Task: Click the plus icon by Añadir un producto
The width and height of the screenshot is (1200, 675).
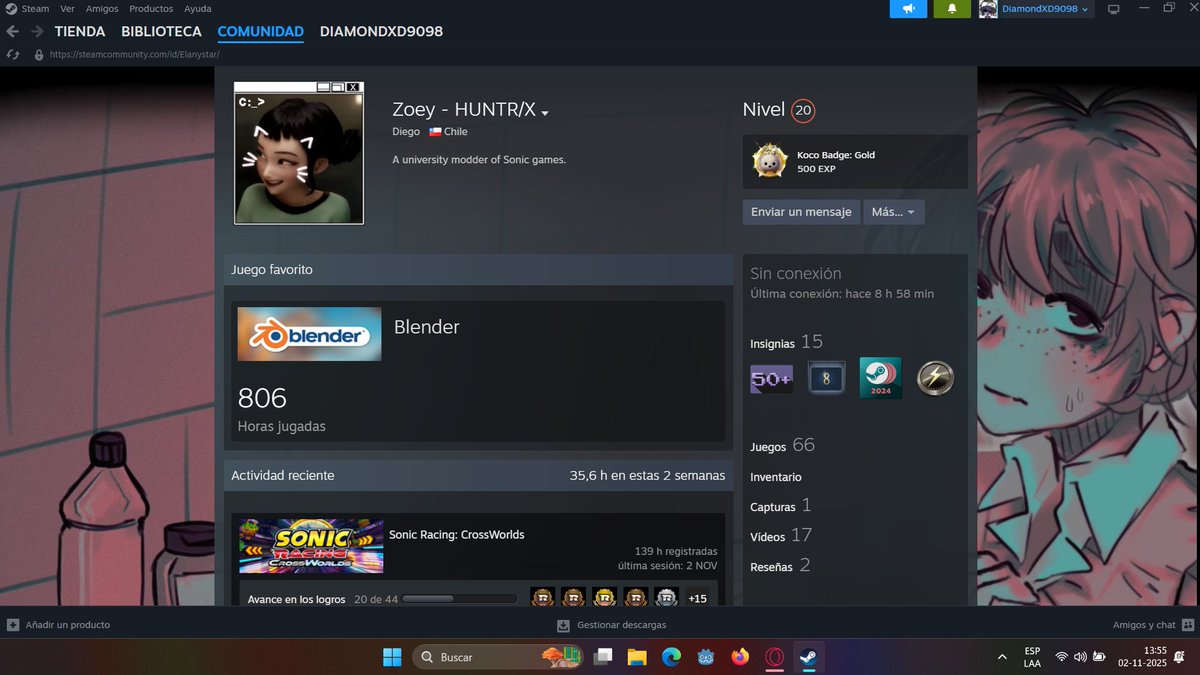Action: click(x=13, y=625)
